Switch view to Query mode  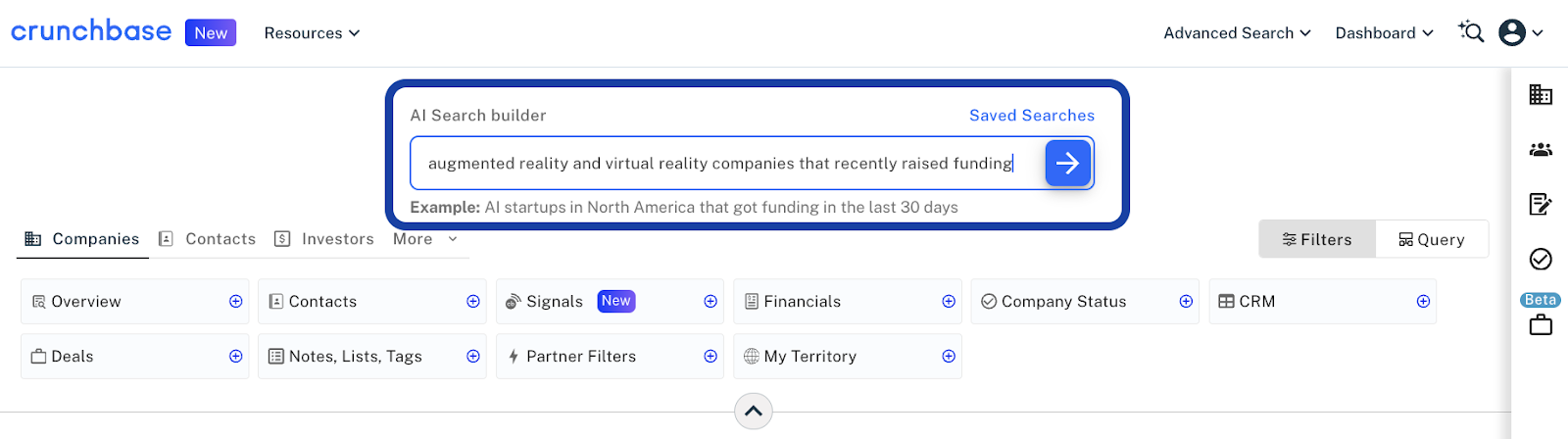(x=1432, y=239)
